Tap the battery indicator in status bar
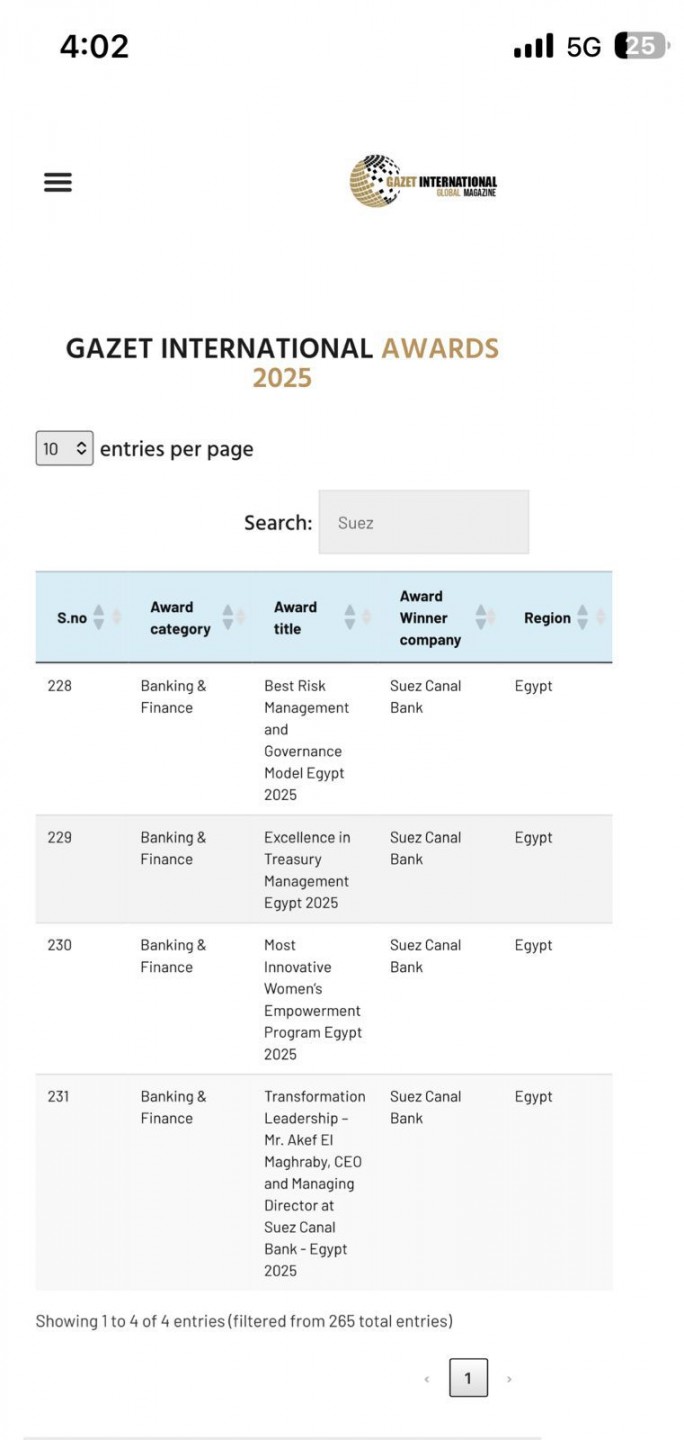 tap(639, 46)
